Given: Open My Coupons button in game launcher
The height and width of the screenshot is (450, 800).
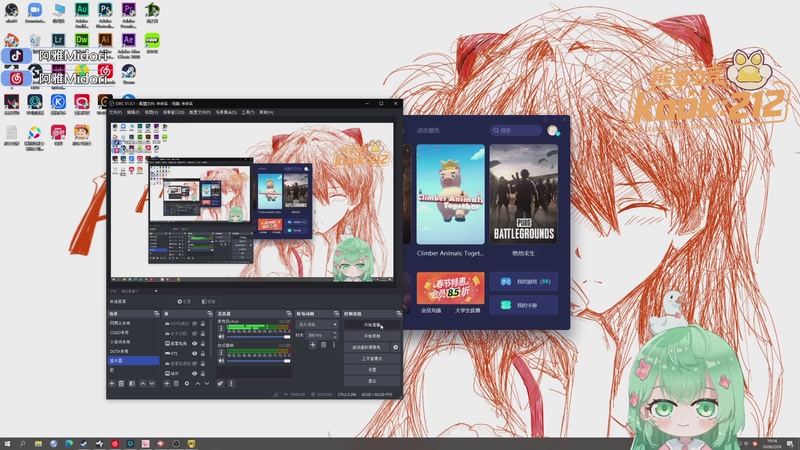Looking at the screenshot, I should click(523, 305).
